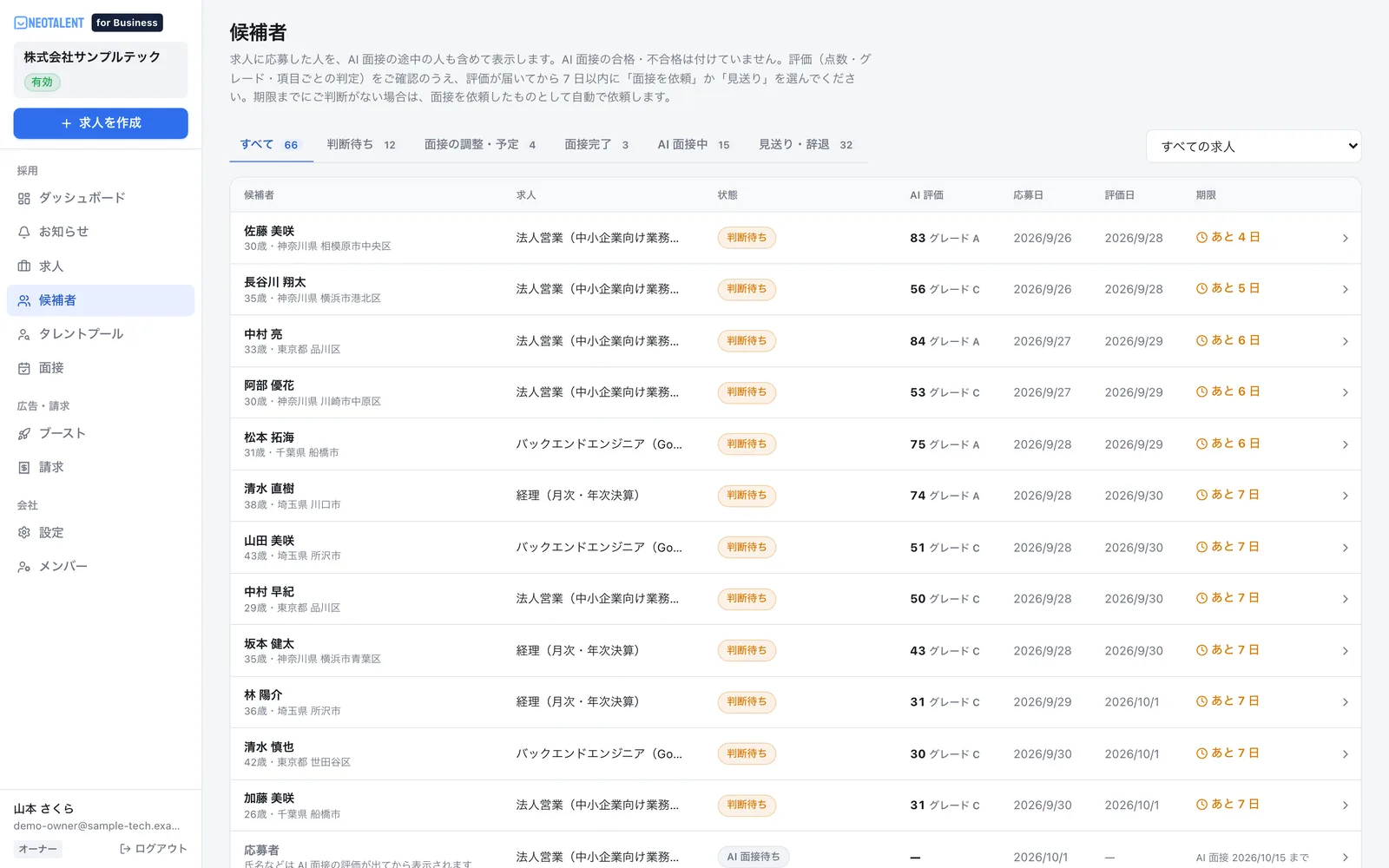Screen dimensions: 1389x868
Task: Click the score 83 グレード A
Action: click(x=945, y=238)
